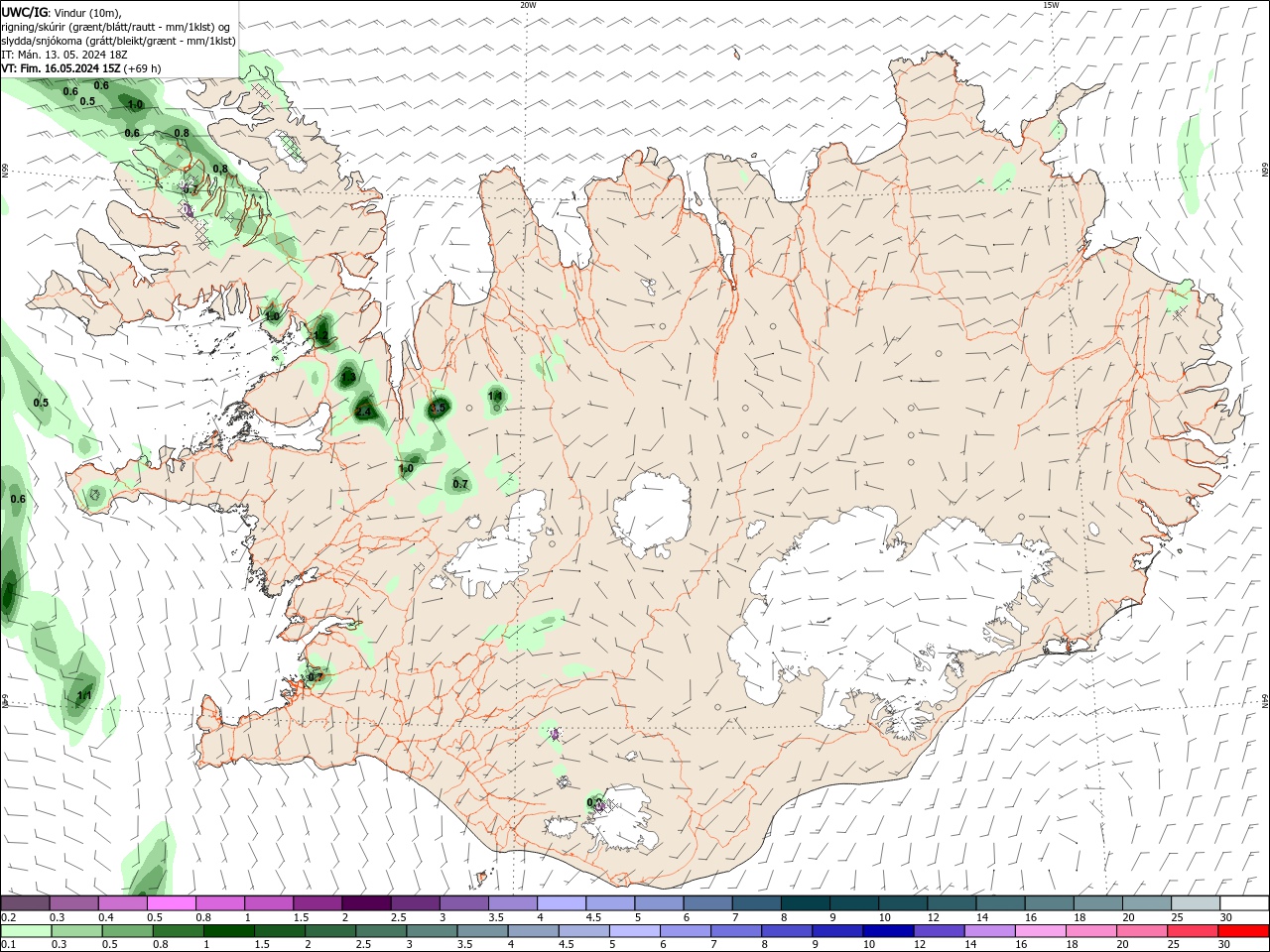Click the '20W' longitude label

click(x=528, y=5)
